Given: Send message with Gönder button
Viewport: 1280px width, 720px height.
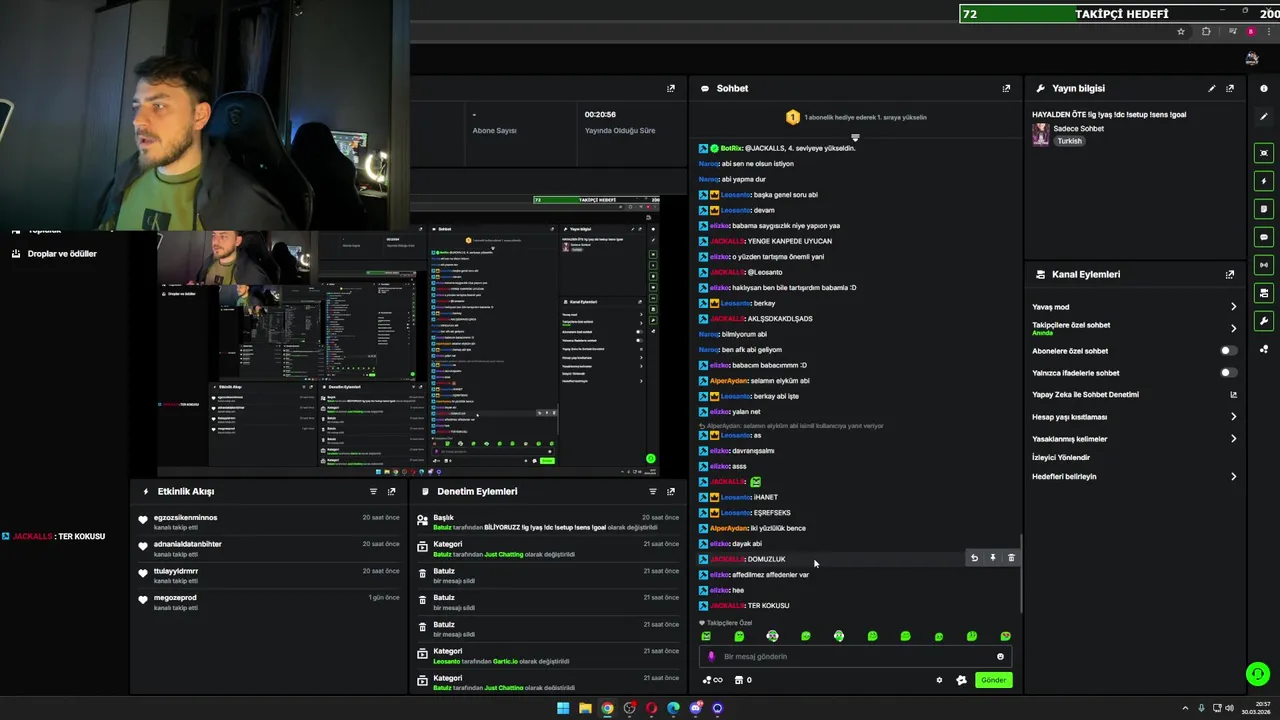Looking at the screenshot, I should point(993,680).
